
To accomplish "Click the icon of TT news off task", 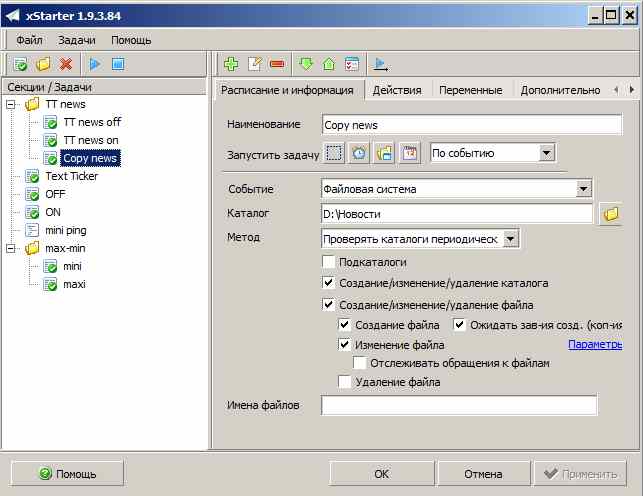I will coord(50,122).
